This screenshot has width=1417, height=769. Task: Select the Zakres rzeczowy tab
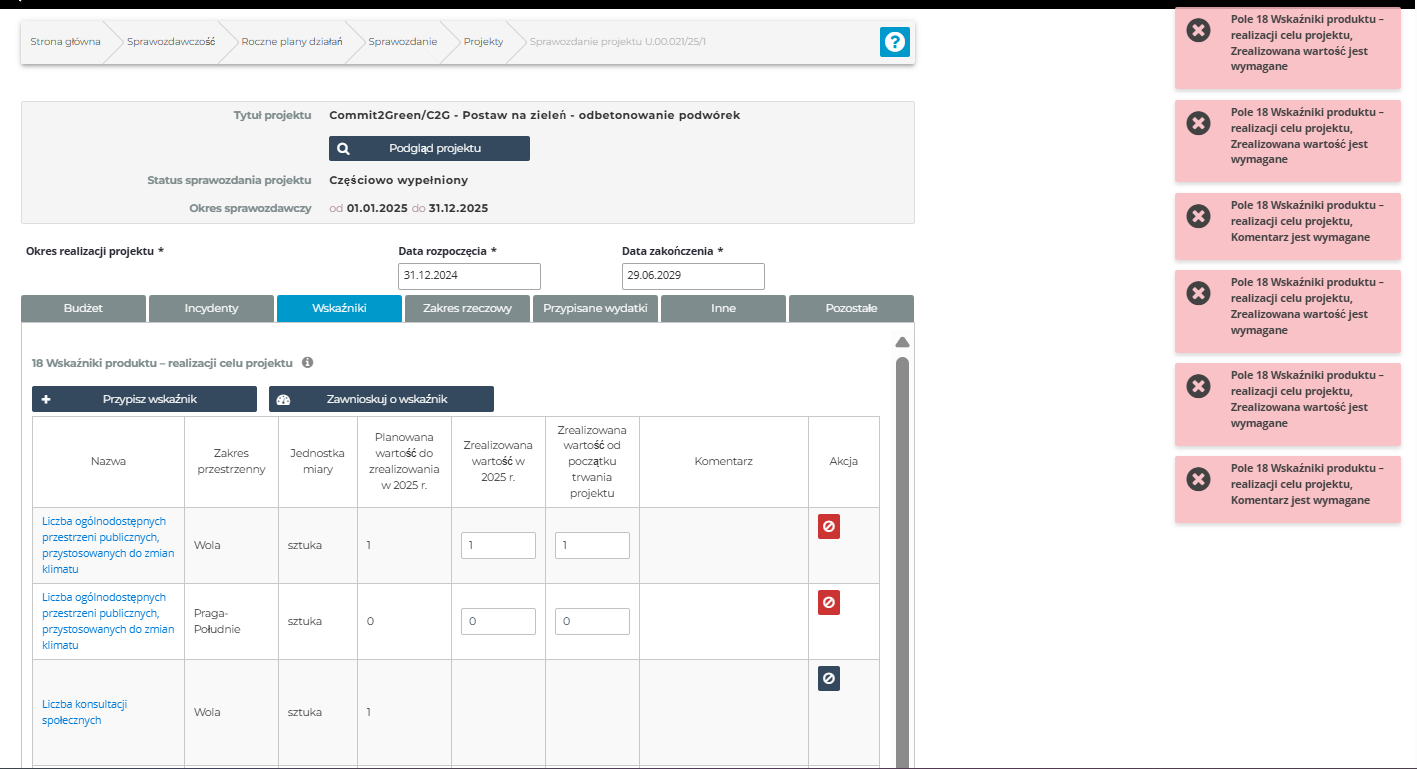pos(467,308)
